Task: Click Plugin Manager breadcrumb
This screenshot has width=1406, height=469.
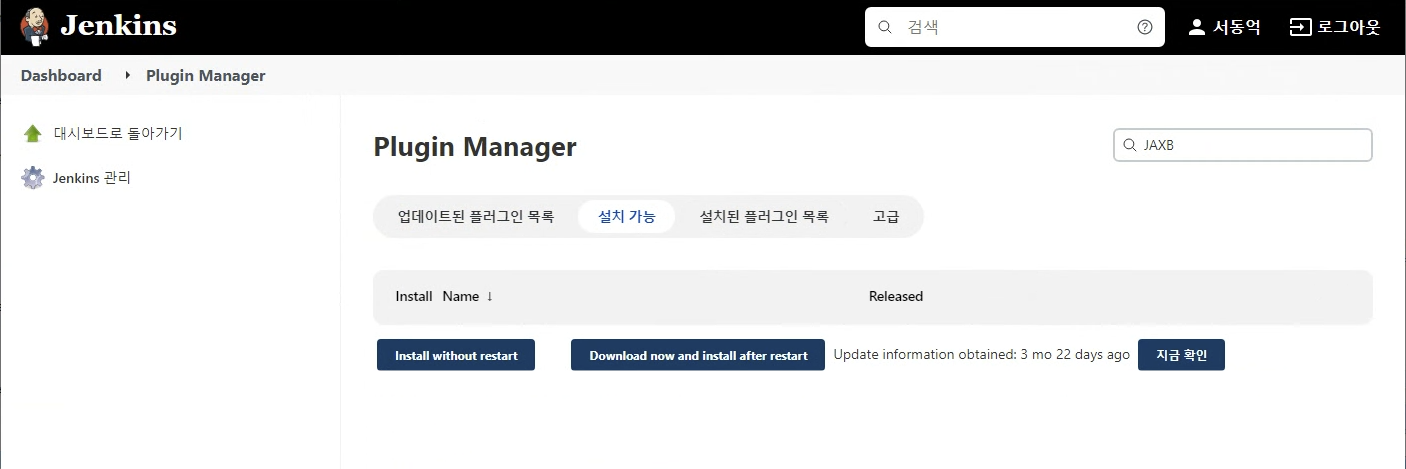Action: pos(206,75)
